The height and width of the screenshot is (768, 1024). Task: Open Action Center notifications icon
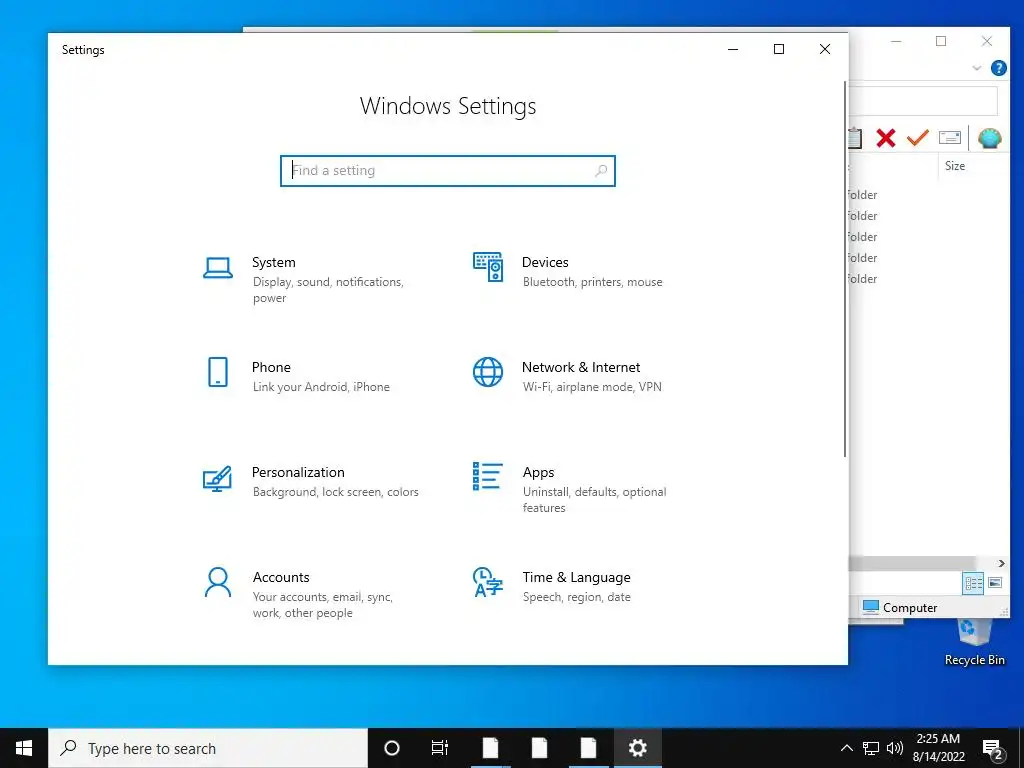(993, 748)
